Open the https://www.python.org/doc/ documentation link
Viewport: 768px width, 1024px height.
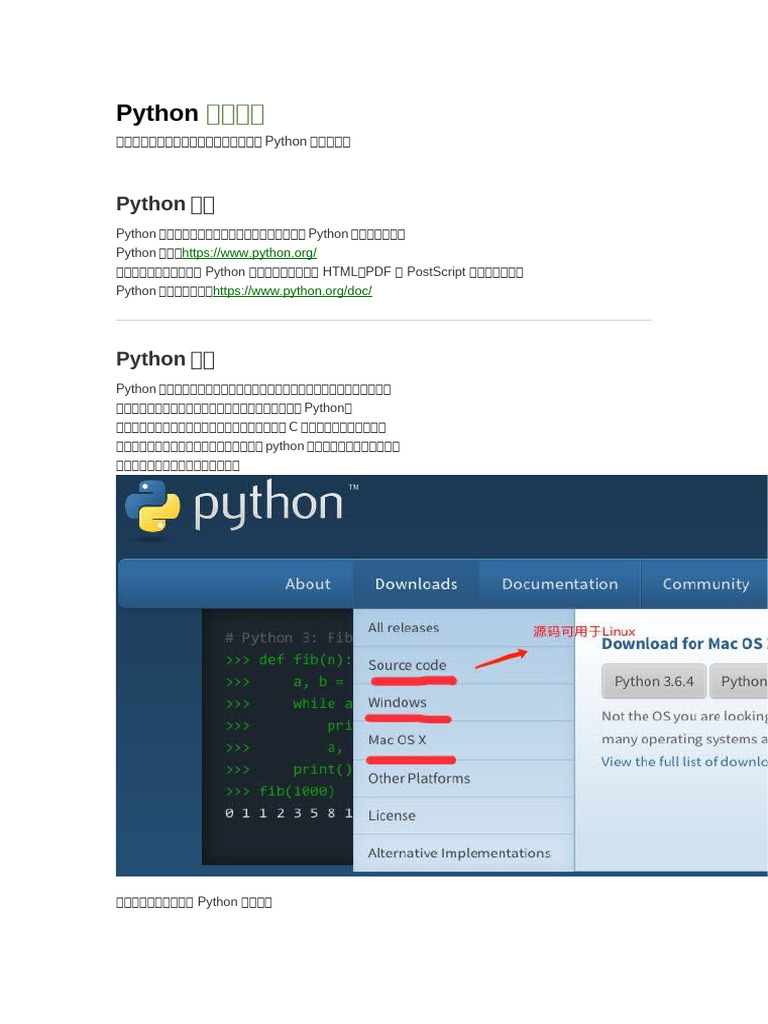pyautogui.click(x=293, y=291)
